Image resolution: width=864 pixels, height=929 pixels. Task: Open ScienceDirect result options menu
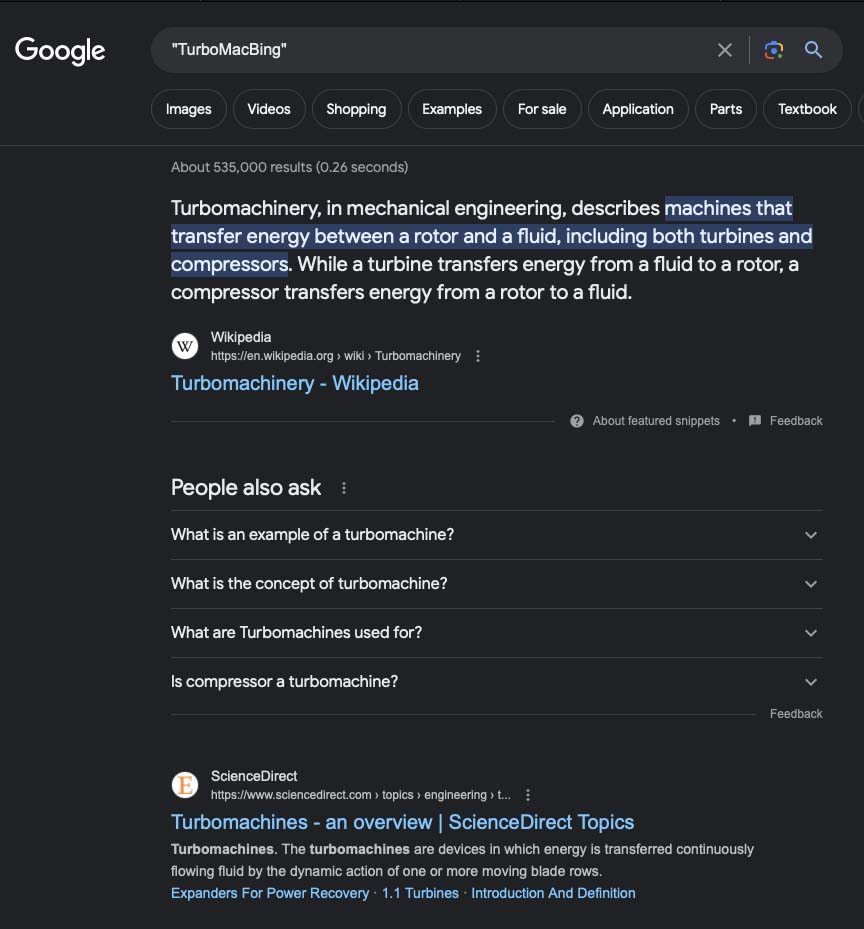(528, 795)
